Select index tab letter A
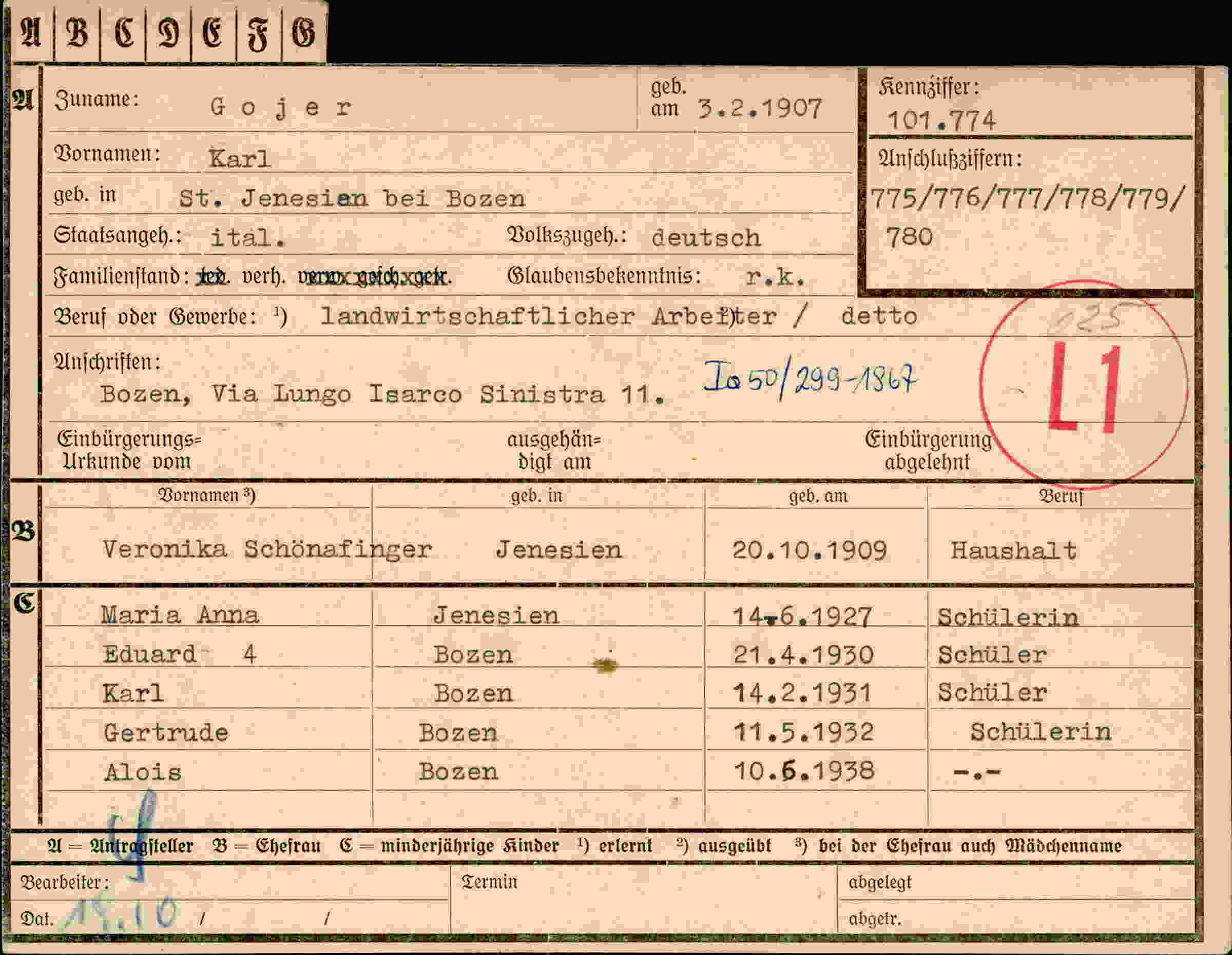The image size is (1232, 955). pyautogui.click(x=31, y=32)
